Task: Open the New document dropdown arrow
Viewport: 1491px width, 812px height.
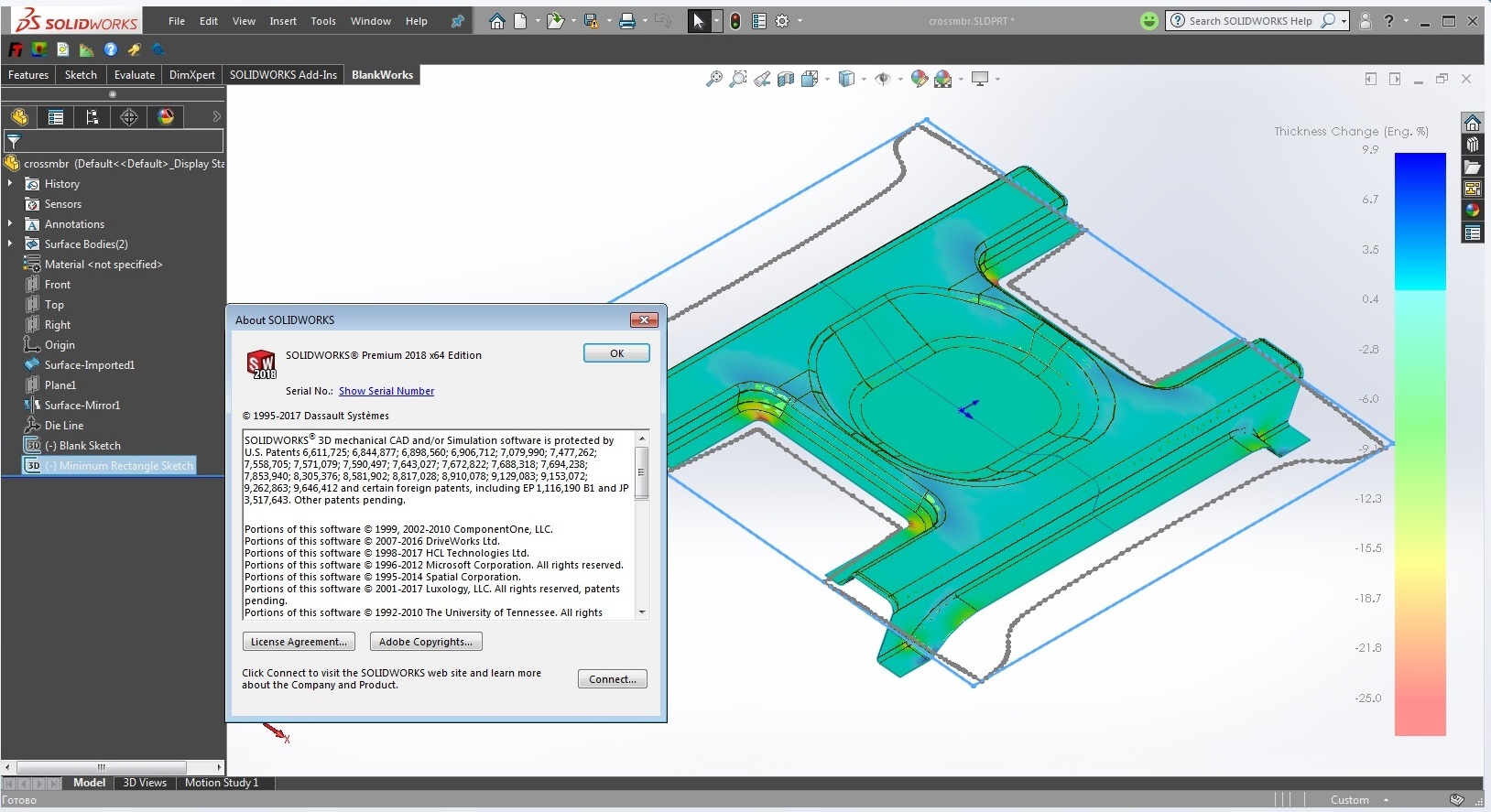Action: coord(537,21)
